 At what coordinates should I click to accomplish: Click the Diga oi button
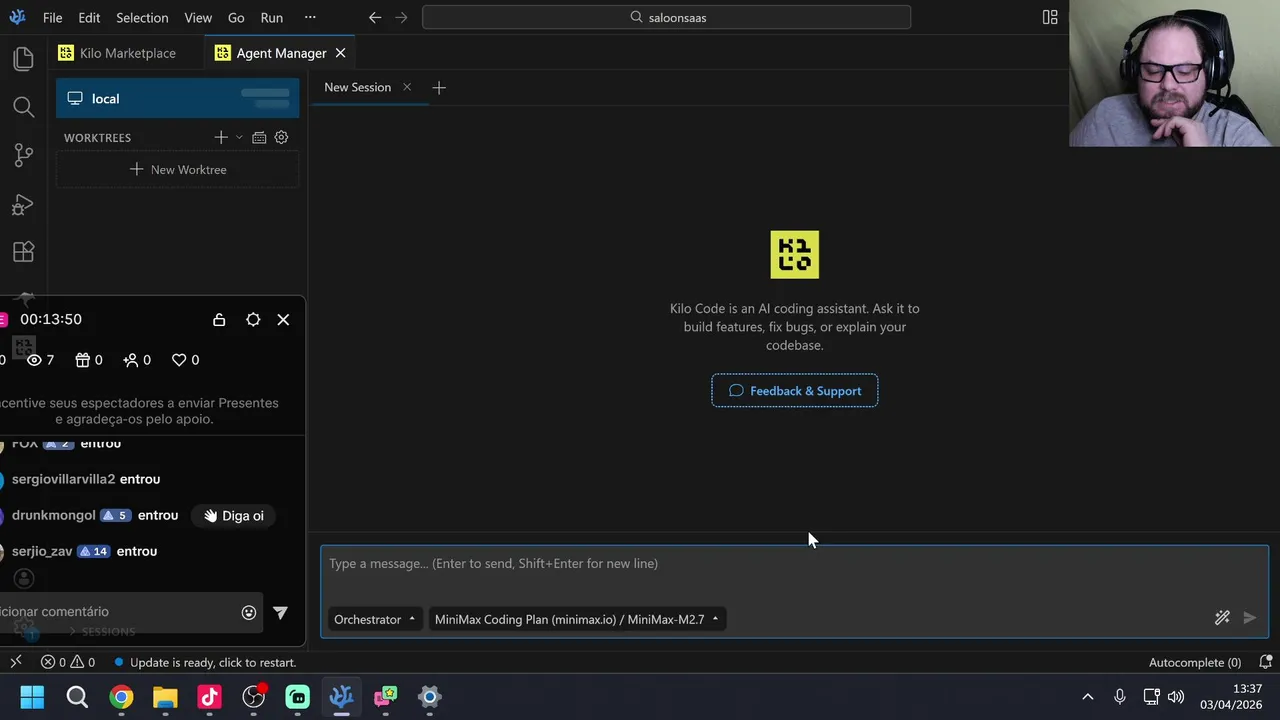[234, 516]
